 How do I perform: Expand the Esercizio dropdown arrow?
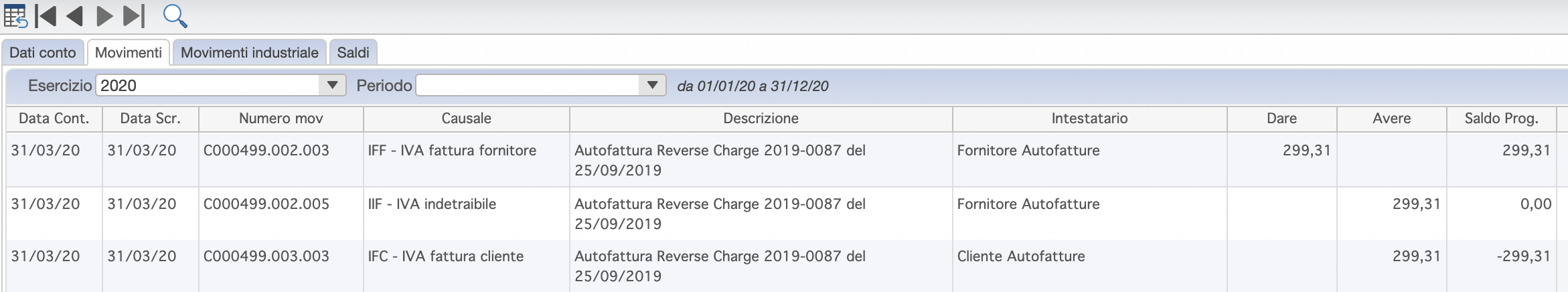[x=332, y=85]
